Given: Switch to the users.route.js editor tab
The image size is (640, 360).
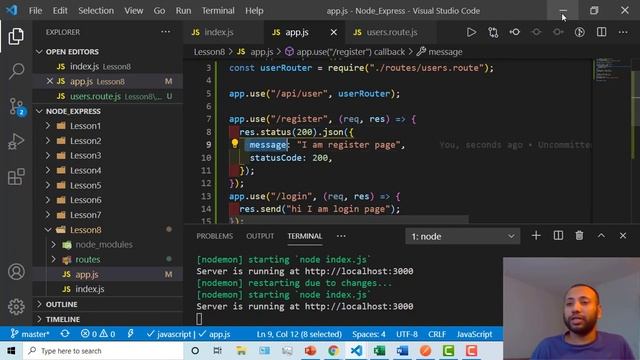Looking at the screenshot, I should (391, 32).
